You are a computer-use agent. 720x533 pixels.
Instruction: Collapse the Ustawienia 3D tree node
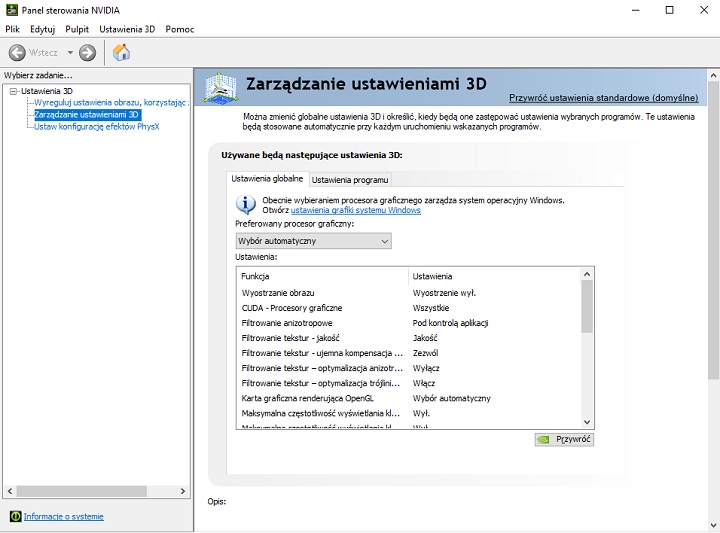pyautogui.click(x=13, y=91)
